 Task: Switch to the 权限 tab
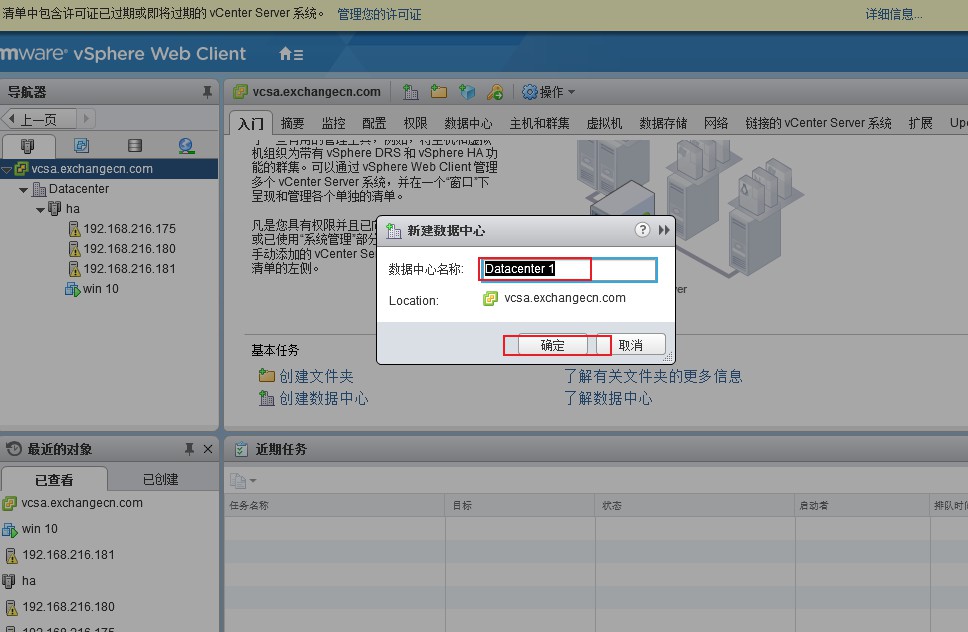coord(415,123)
